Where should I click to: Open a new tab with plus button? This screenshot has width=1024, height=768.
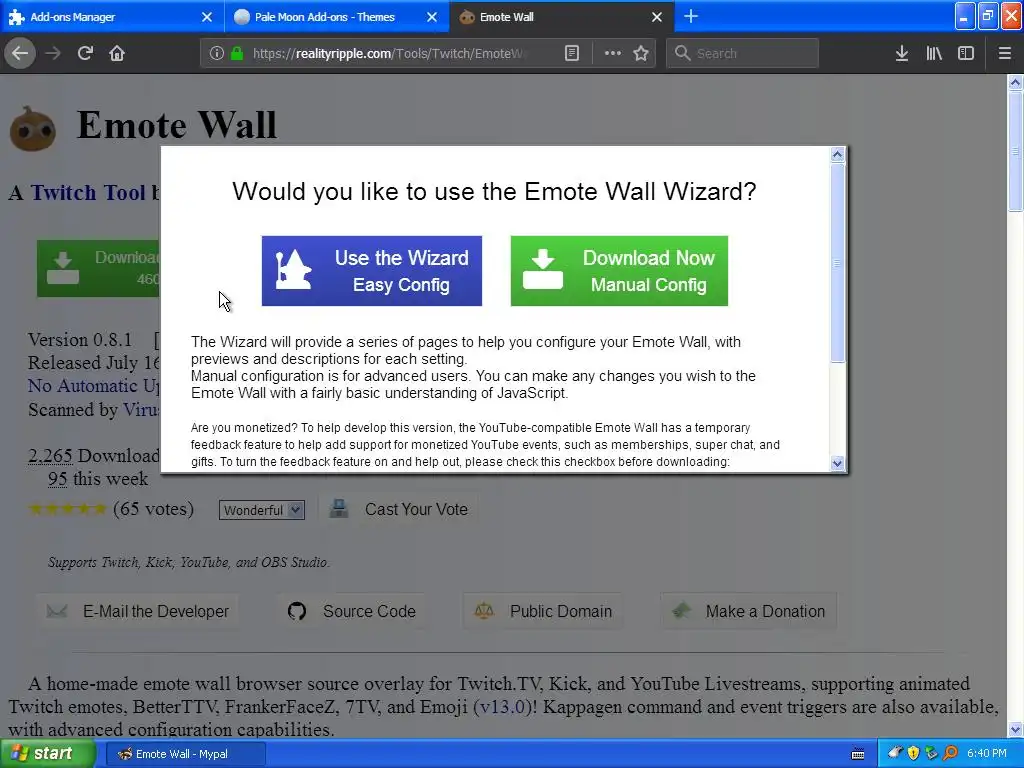coord(691,16)
